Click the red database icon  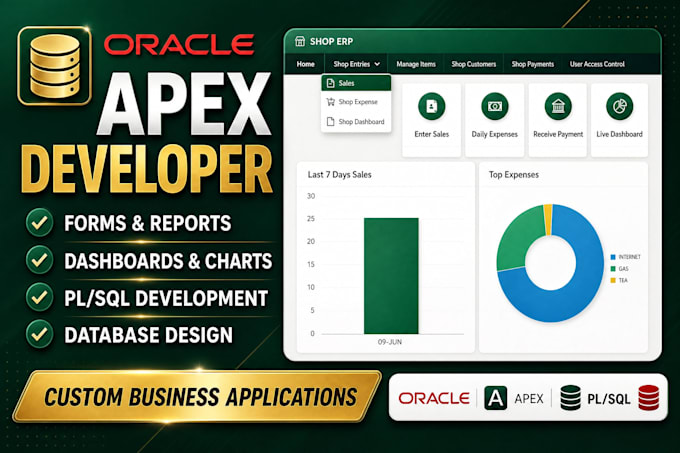click(x=649, y=398)
